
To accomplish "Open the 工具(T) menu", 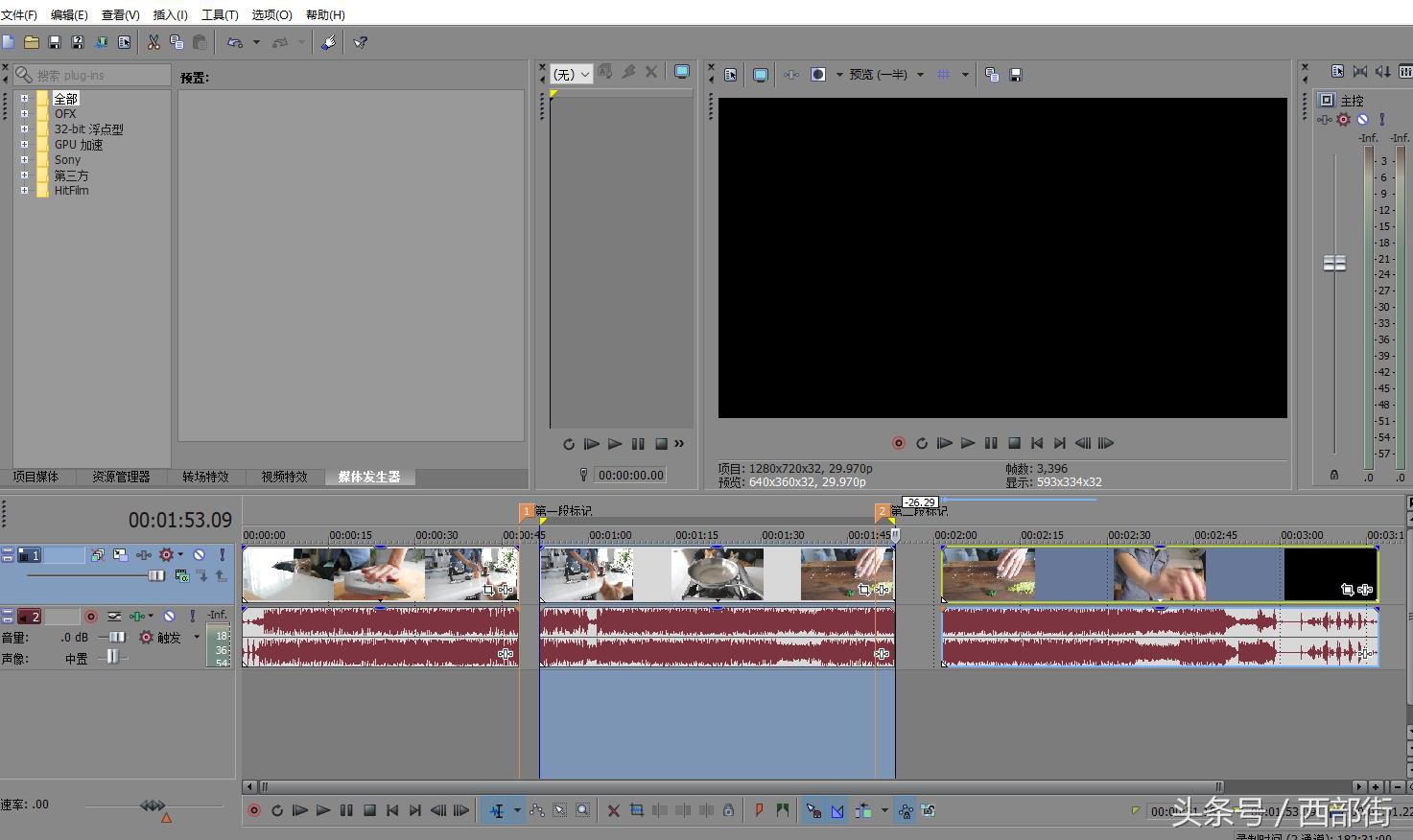I will coord(220,14).
